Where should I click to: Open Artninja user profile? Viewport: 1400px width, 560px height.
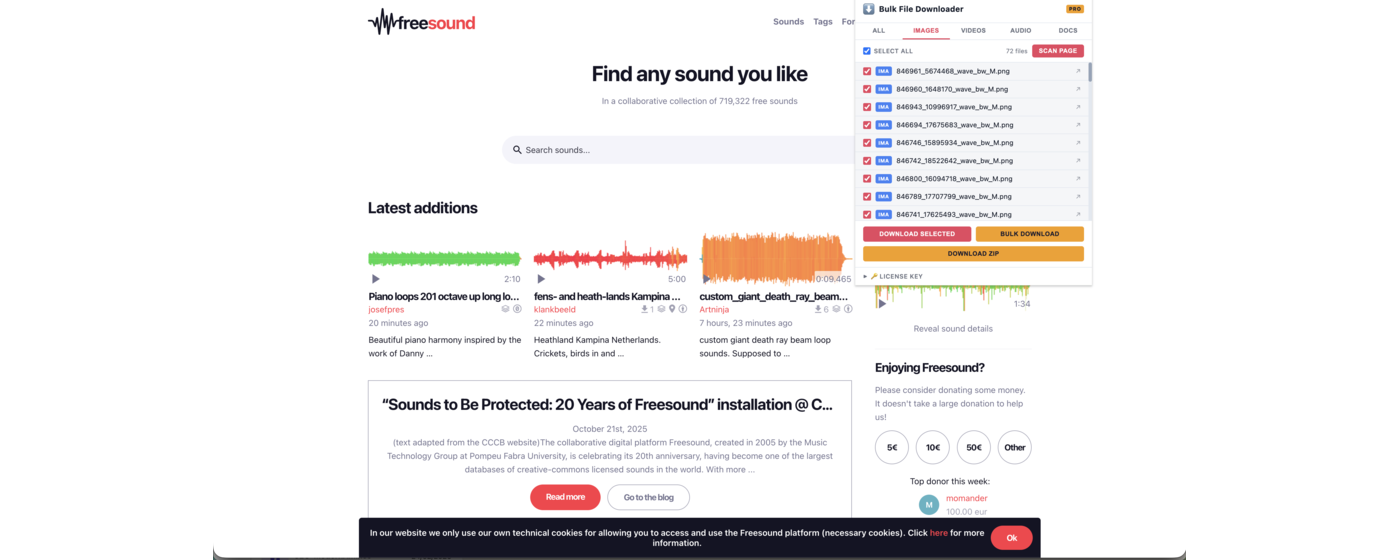point(714,310)
